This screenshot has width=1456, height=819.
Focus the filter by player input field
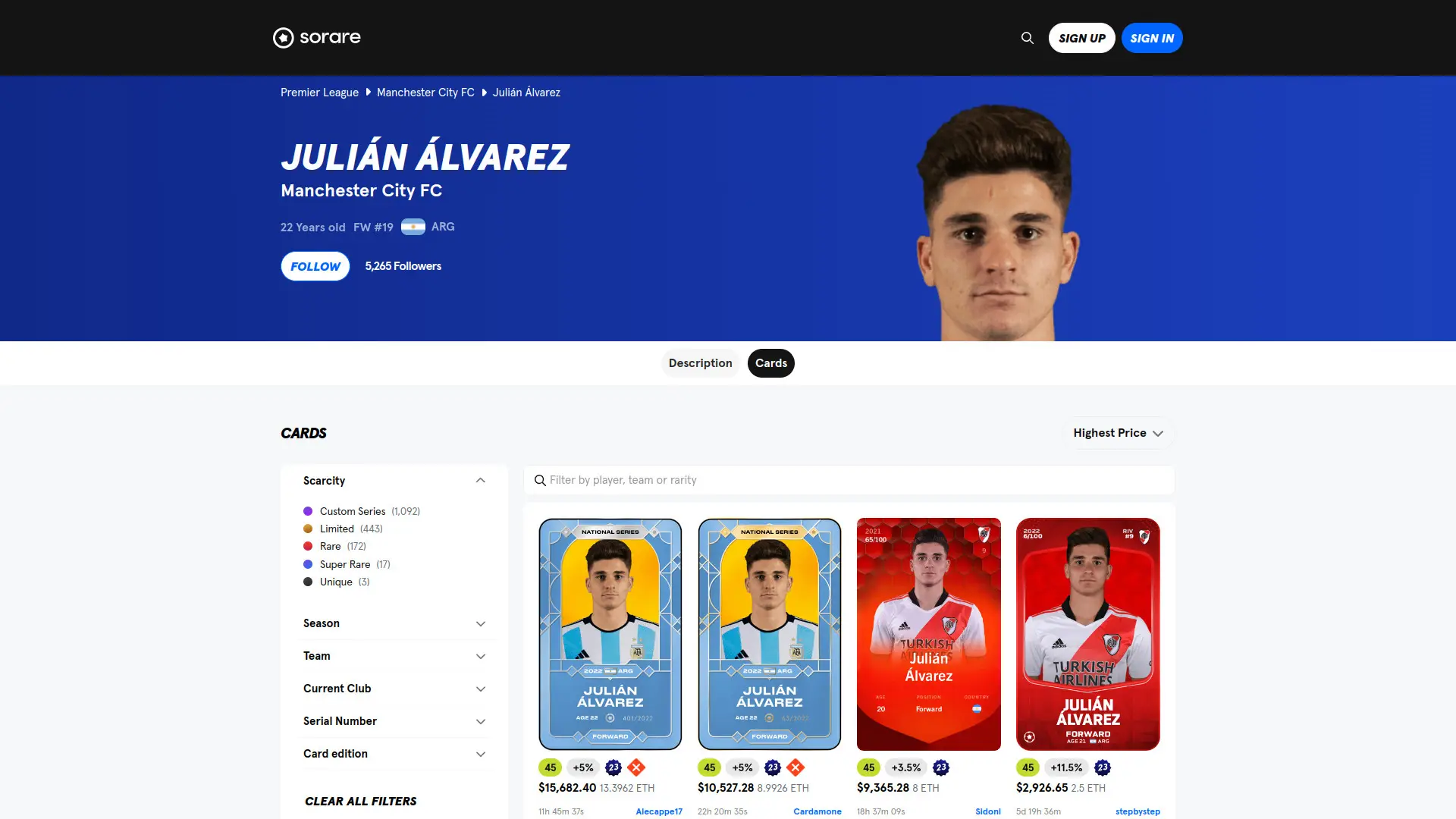coord(849,480)
